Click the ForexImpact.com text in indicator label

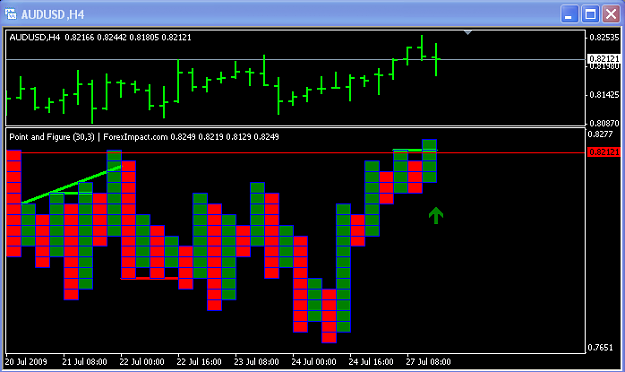coord(136,137)
